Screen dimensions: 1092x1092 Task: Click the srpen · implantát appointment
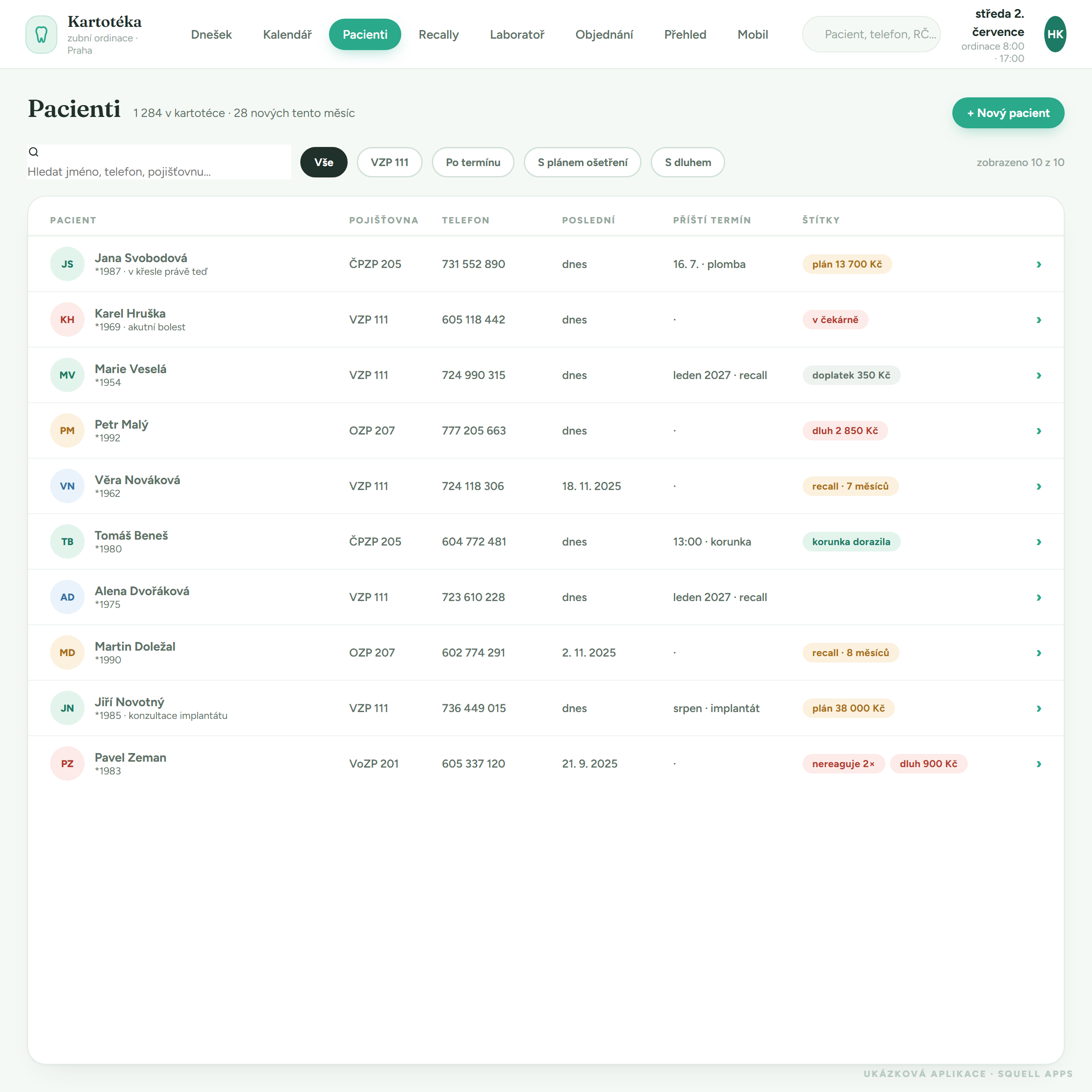click(716, 708)
